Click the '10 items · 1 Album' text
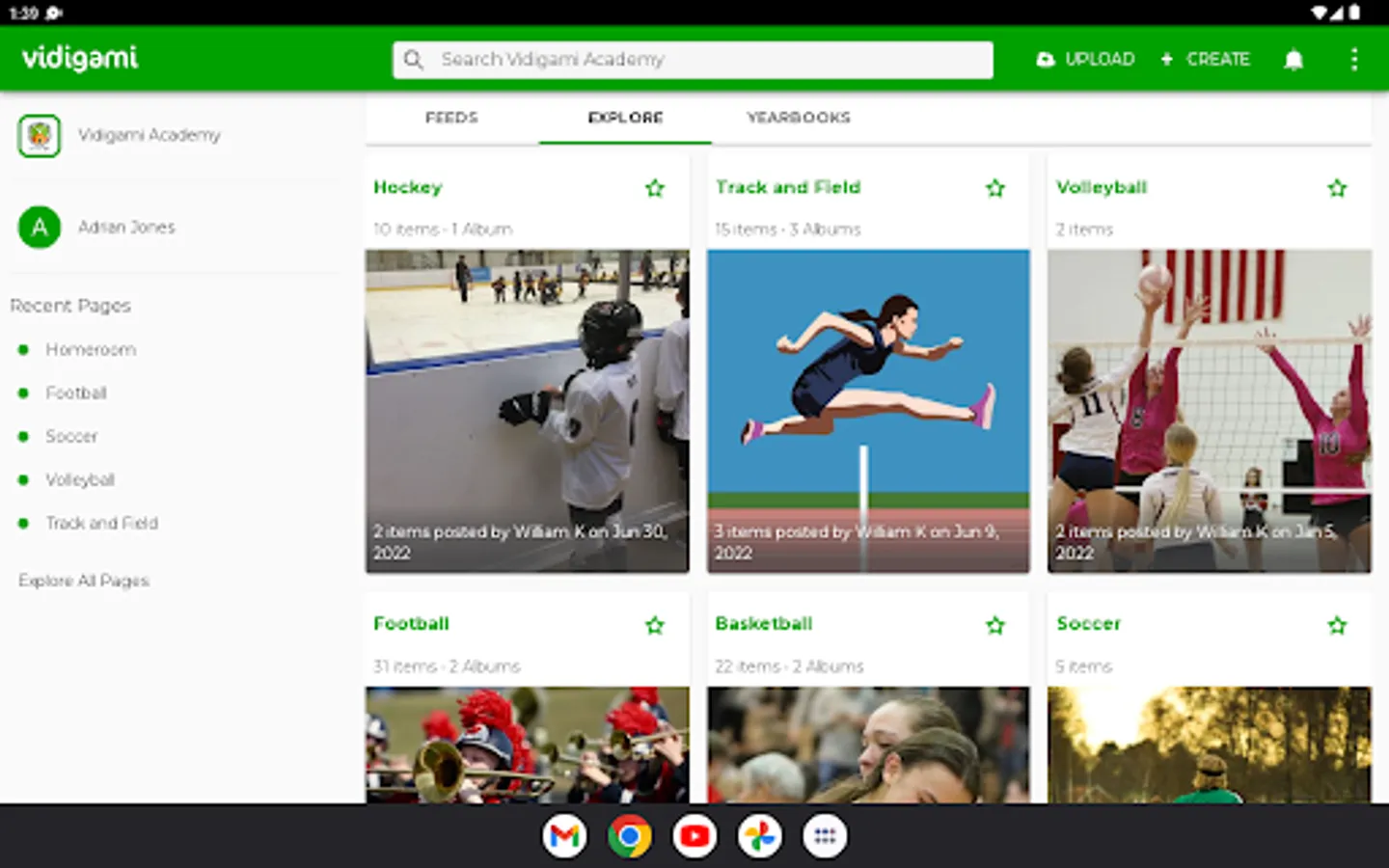The image size is (1389, 868). coord(443,230)
